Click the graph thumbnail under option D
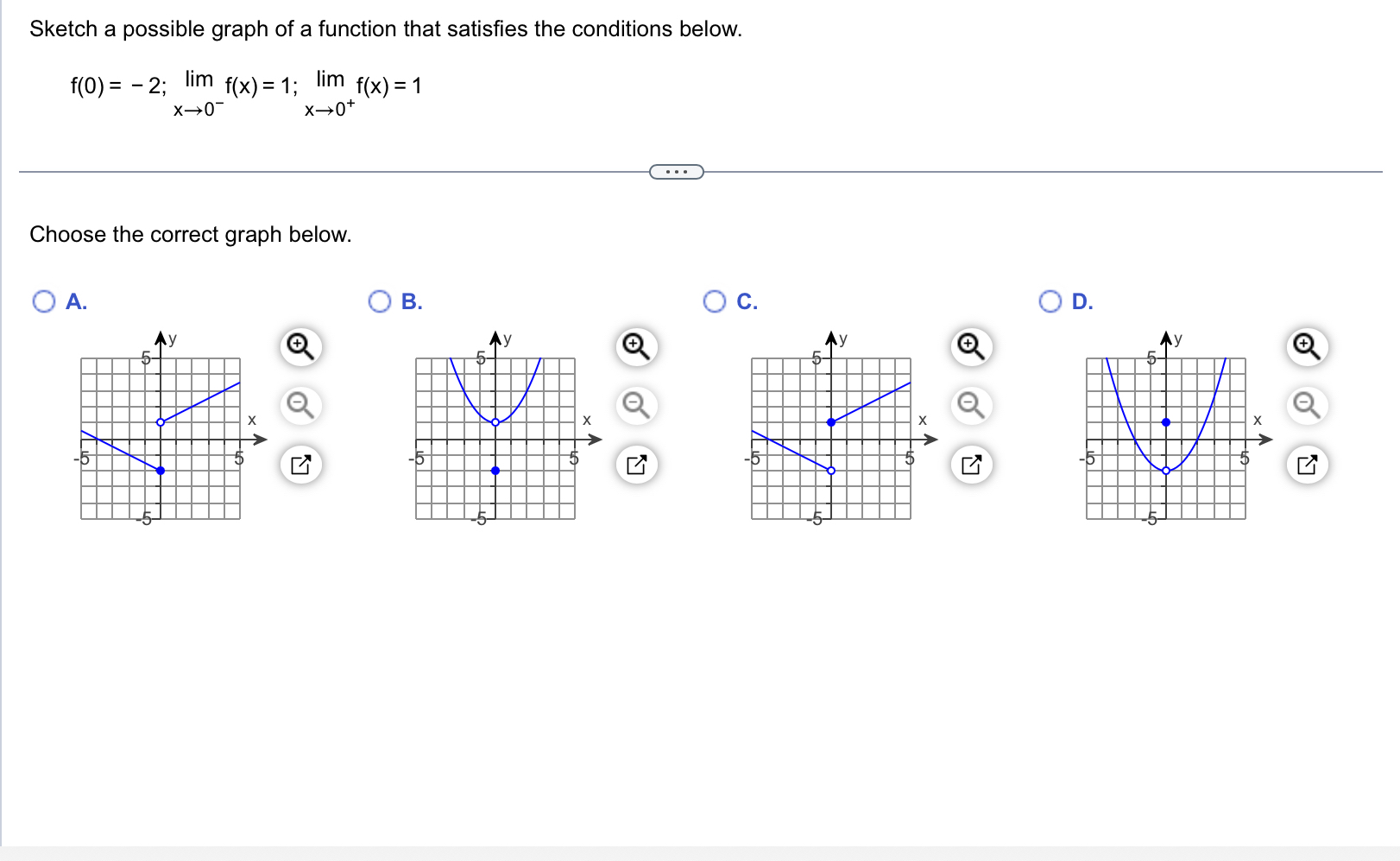 pyautogui.click(x=1166, y=438)
